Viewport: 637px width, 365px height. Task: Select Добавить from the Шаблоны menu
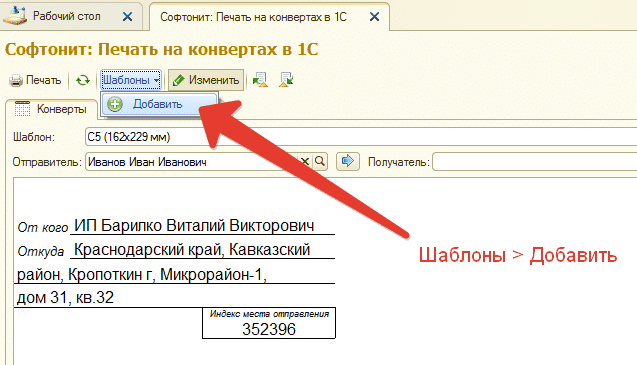159,104
